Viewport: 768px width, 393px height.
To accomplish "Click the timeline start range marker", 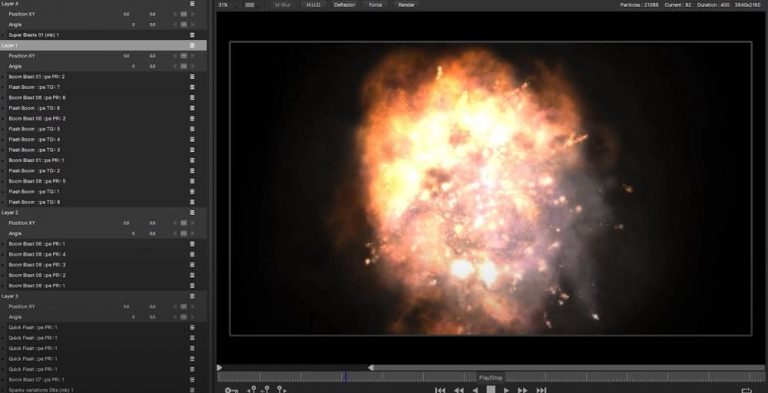I will [x=219, y=368].
